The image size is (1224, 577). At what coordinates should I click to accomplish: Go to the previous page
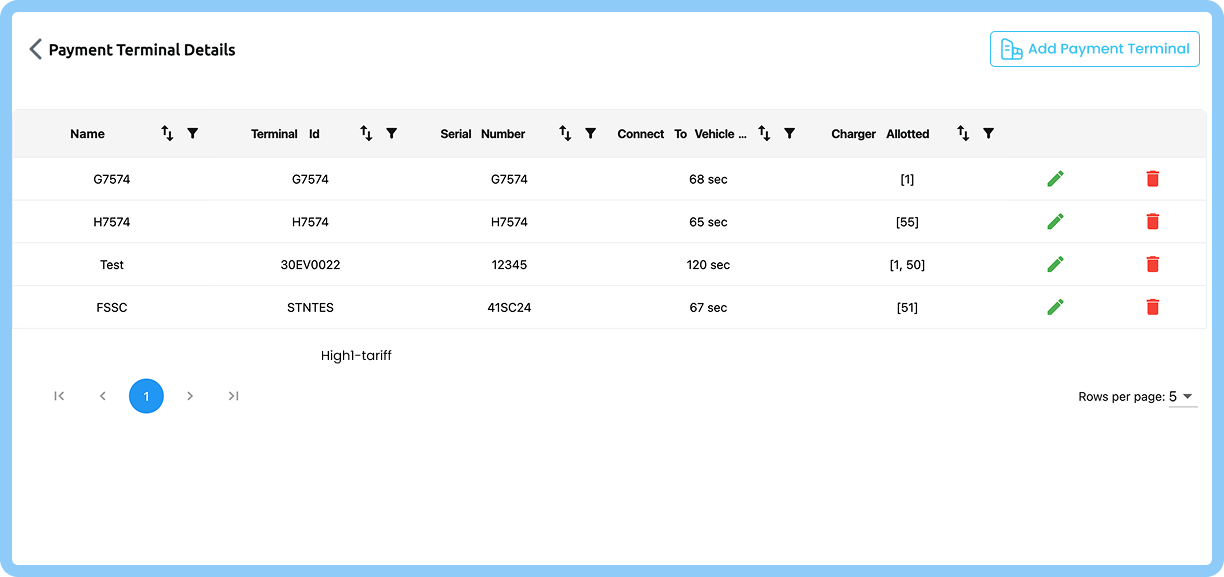pos(102,396)
